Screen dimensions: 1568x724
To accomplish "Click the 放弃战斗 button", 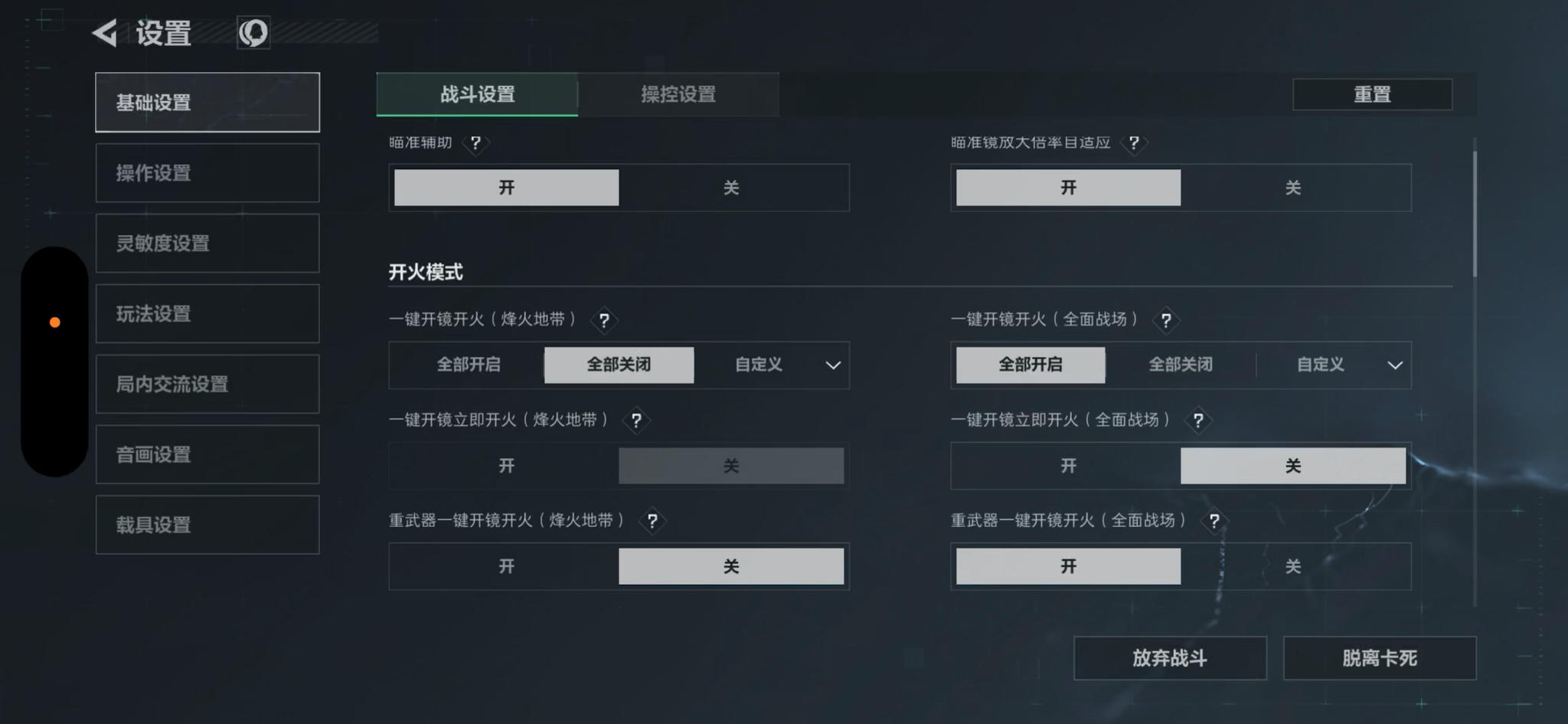I will (x=1169, y=658).
